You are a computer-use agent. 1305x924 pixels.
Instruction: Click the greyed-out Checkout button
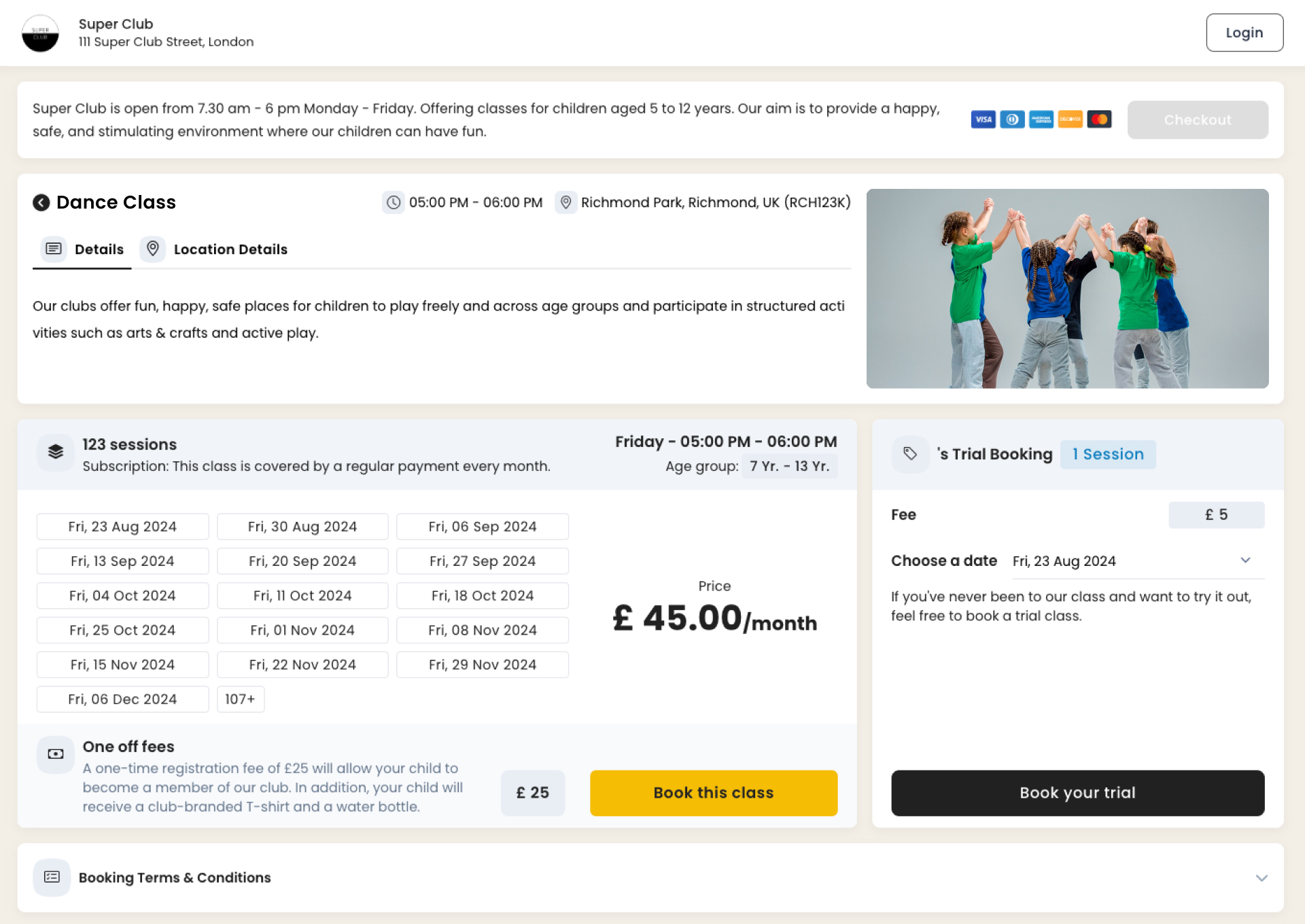1197,120
